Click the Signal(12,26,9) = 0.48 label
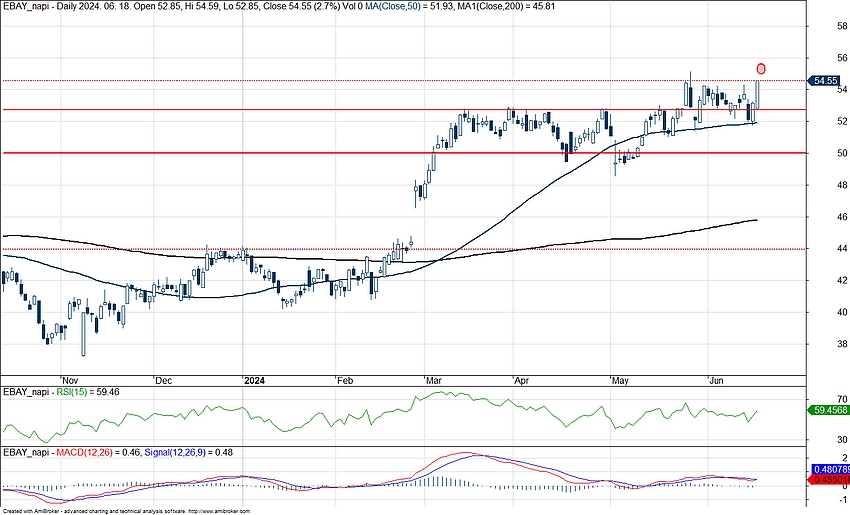 tap(188, 452)
